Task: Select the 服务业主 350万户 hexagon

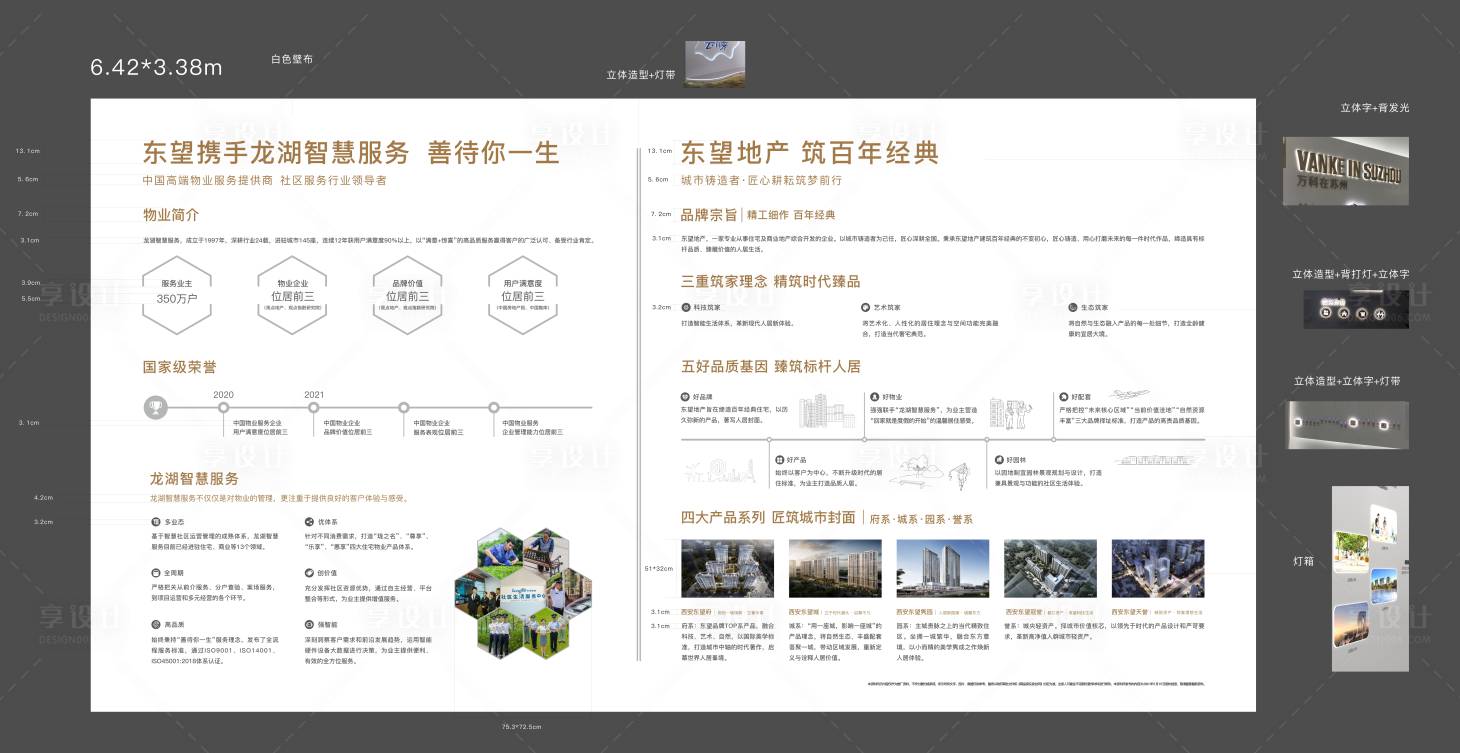Action: tap(179, 293)
